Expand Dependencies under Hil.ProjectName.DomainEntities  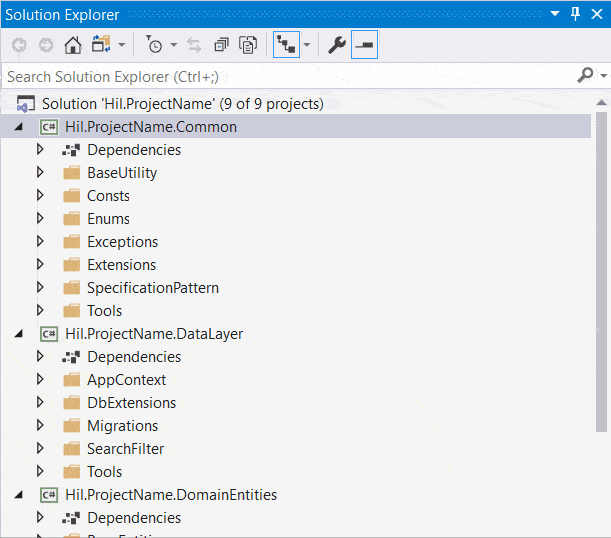[x=40, y=517]
